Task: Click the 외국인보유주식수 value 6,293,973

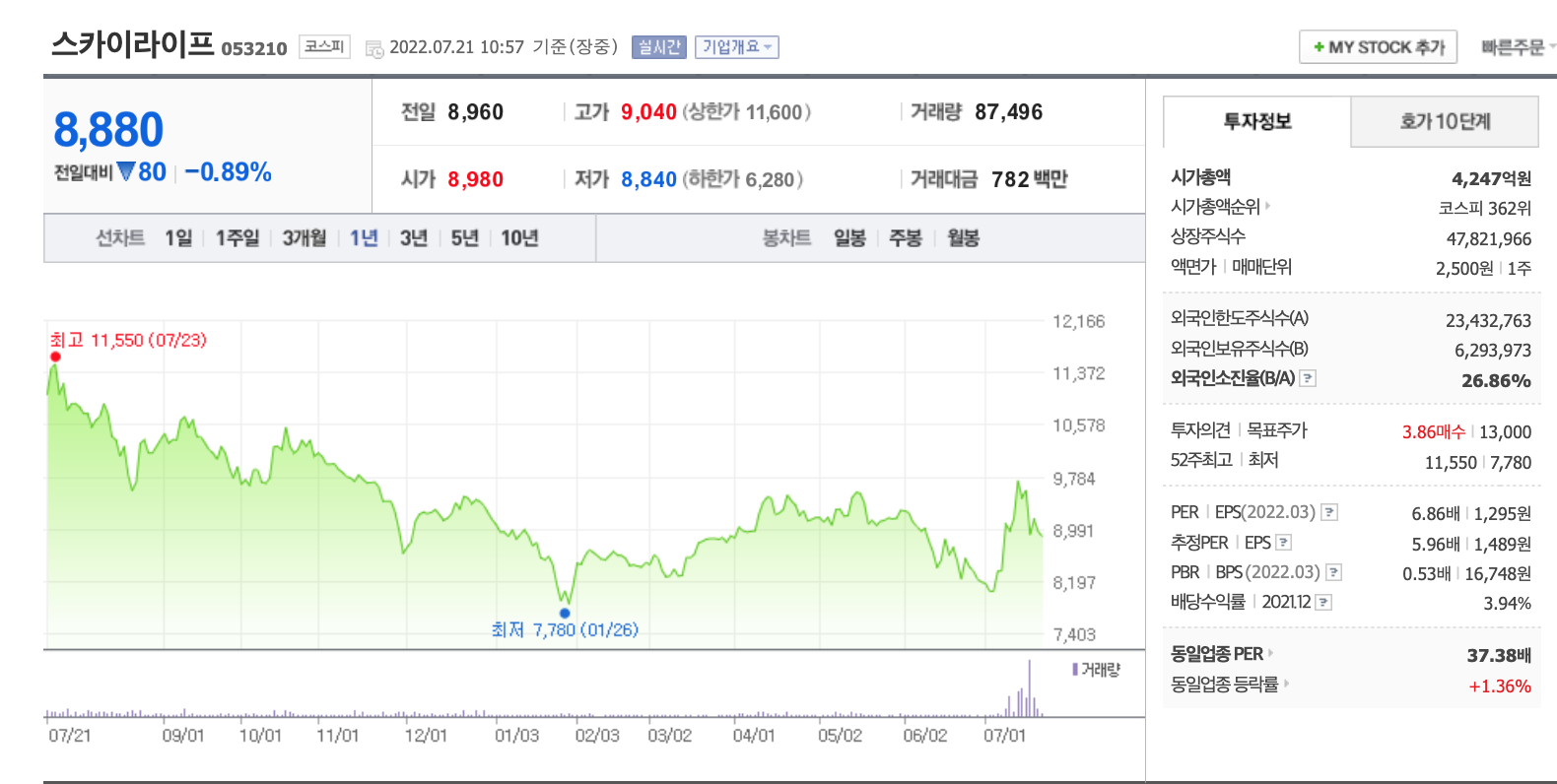Action: [x=1493, y=350]
